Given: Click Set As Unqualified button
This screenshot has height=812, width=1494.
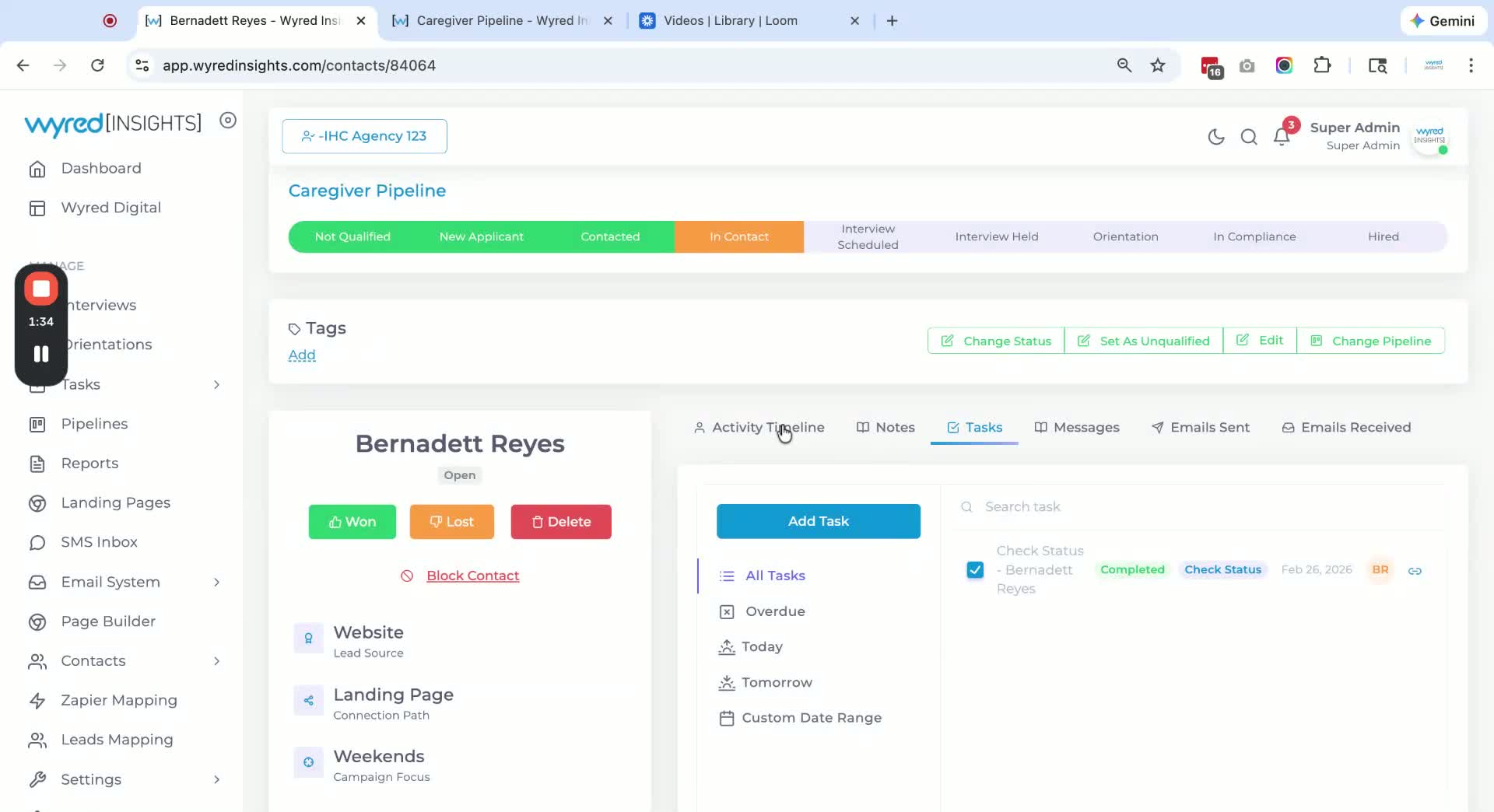Looking at the screenshot, I should (x=1144, y=341).
